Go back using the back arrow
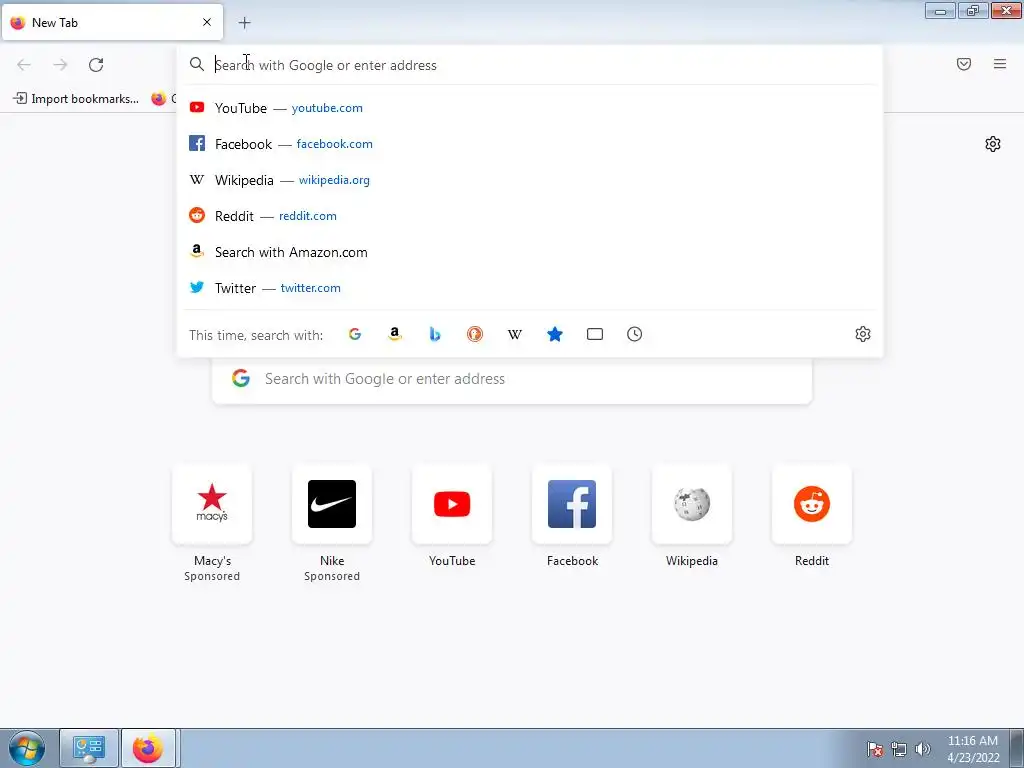Viewport: 1024px width, 768px height. 24,65
